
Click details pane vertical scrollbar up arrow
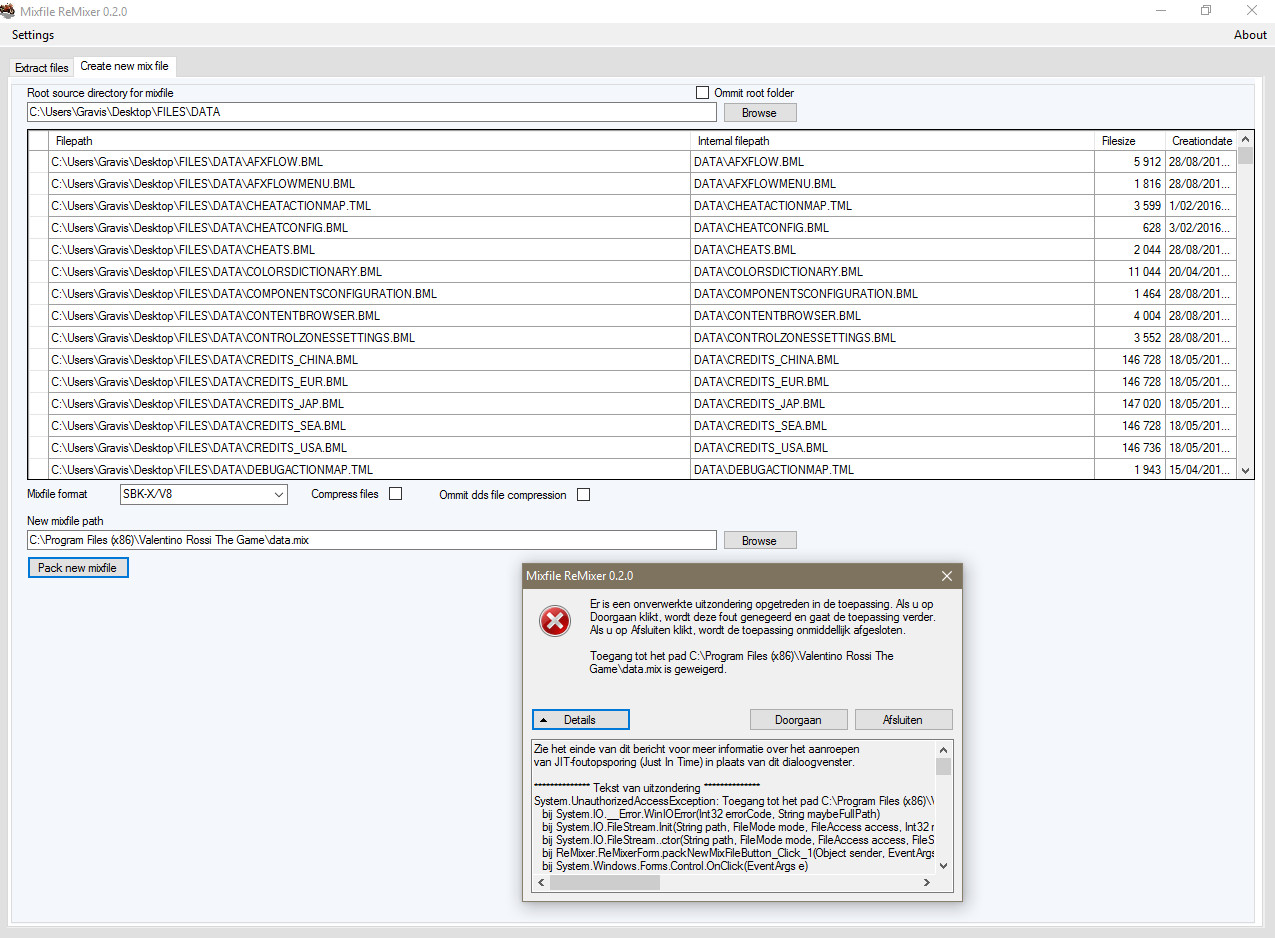click(x=944, y=749)
